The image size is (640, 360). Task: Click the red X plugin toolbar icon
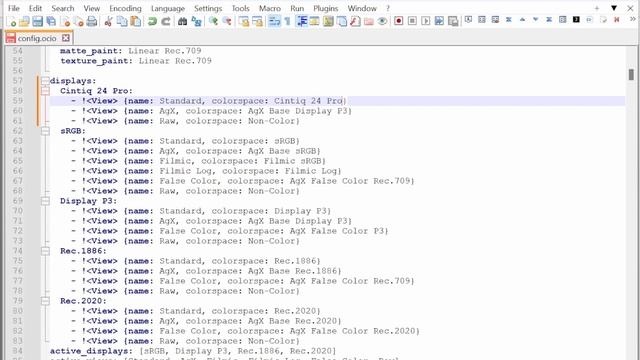[x=617, y=20]
